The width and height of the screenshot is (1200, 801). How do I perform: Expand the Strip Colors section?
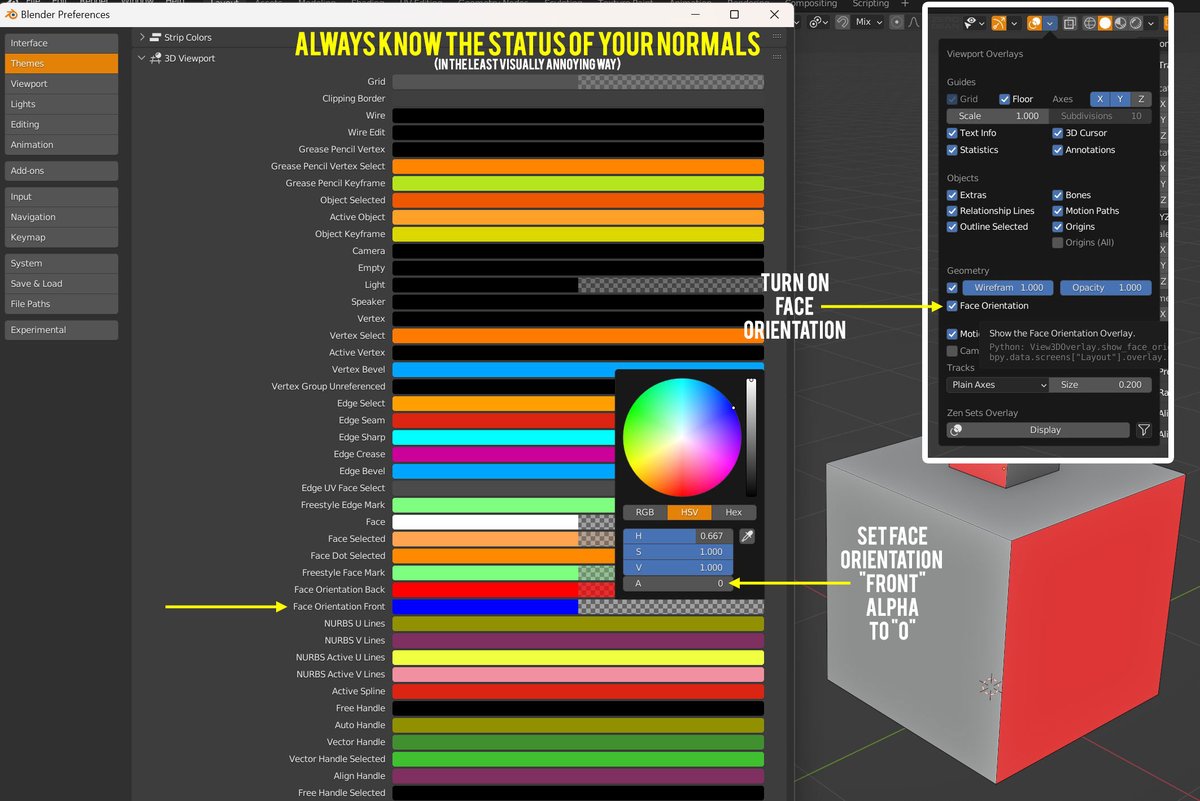tap(142, 37)
